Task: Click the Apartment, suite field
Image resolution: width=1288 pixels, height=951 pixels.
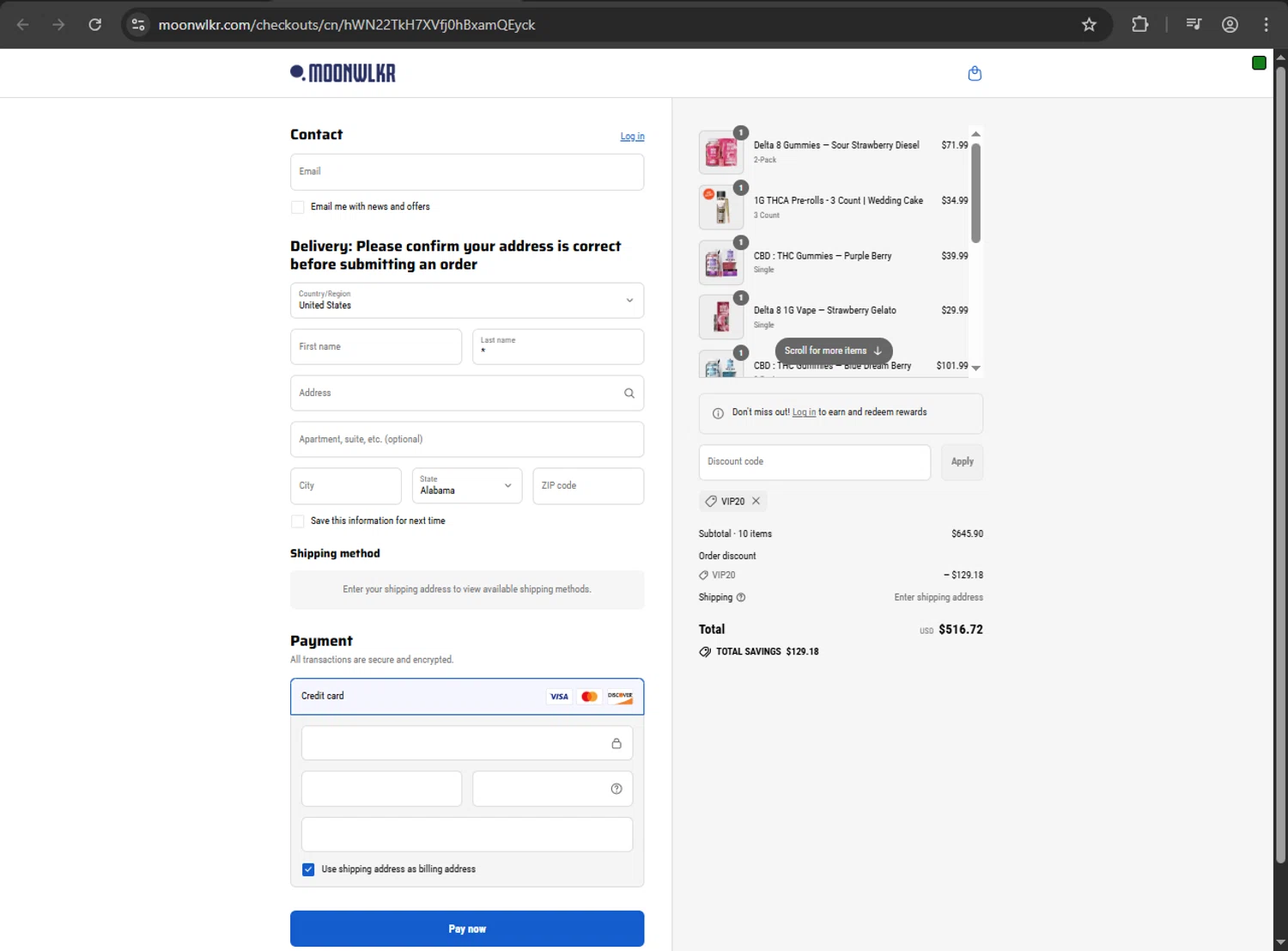Action: point(467,440)
